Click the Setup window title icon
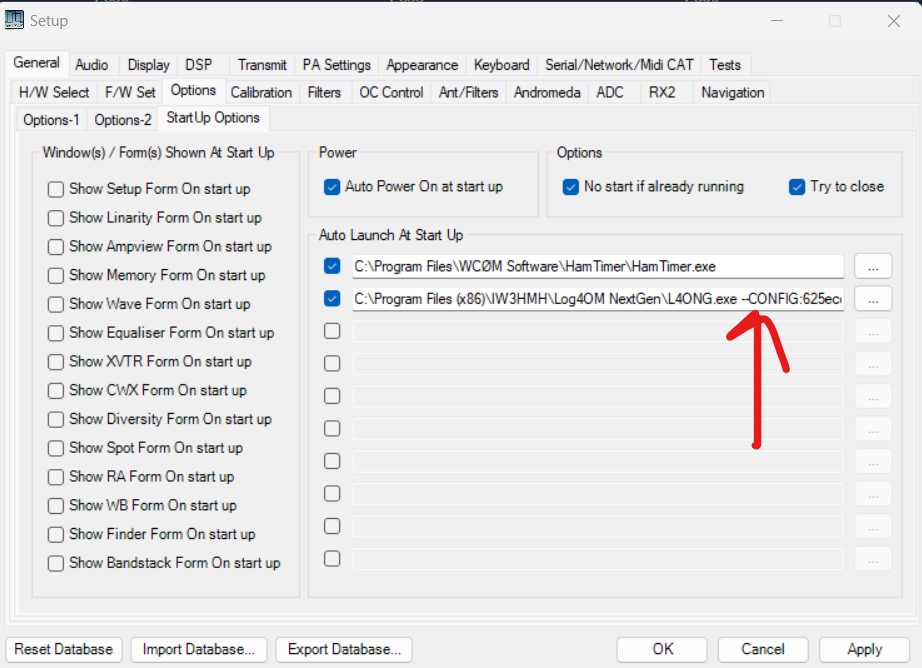The height and width of the screenshot is (668, 922). [14, 20]
